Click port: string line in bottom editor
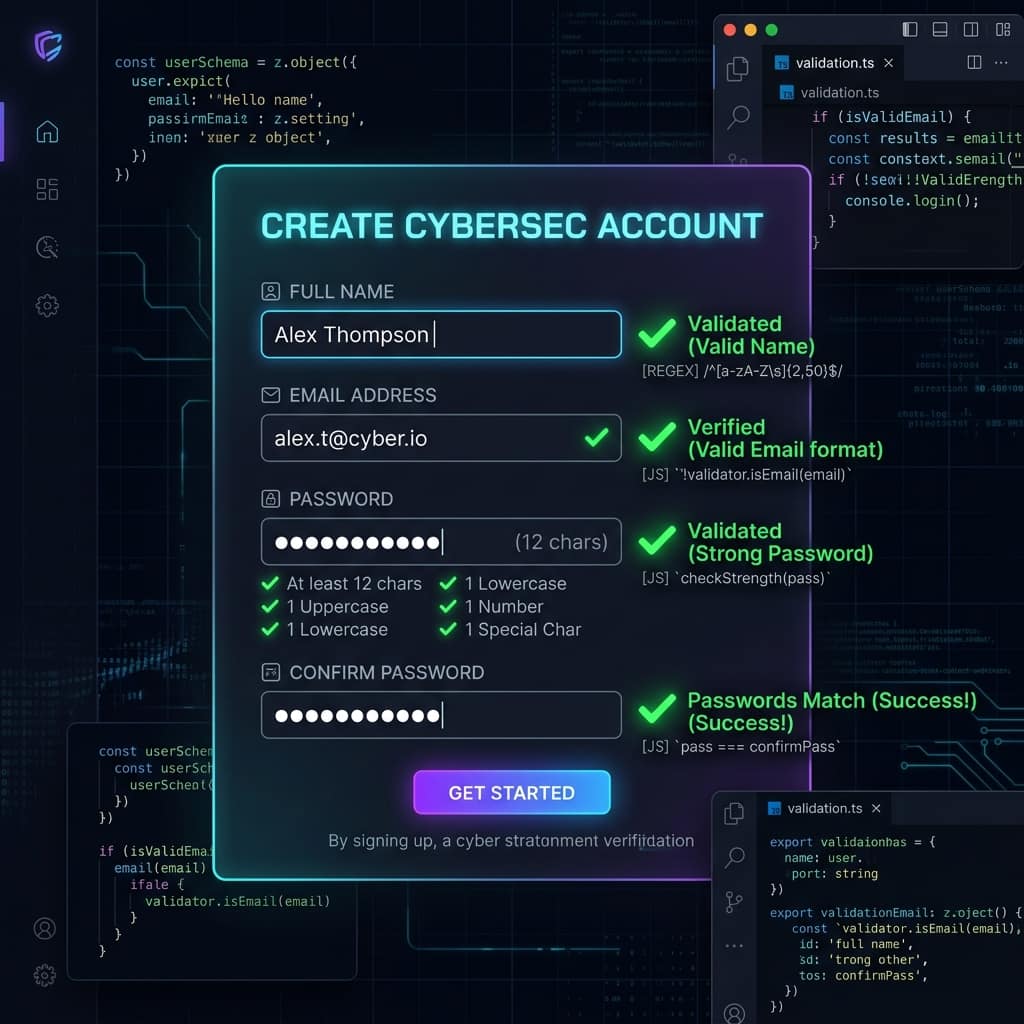 pos(835,874)
